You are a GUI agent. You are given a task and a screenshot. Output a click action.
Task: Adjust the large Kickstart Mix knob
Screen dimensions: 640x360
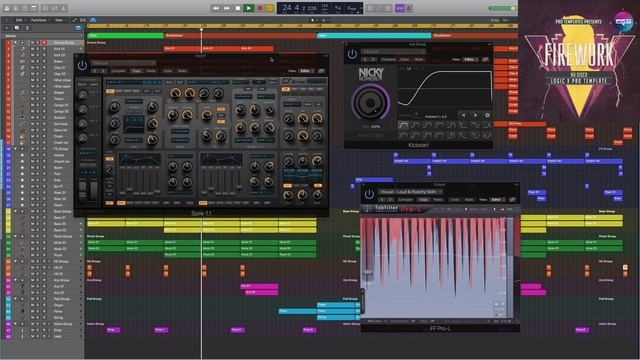click(370, 103)
